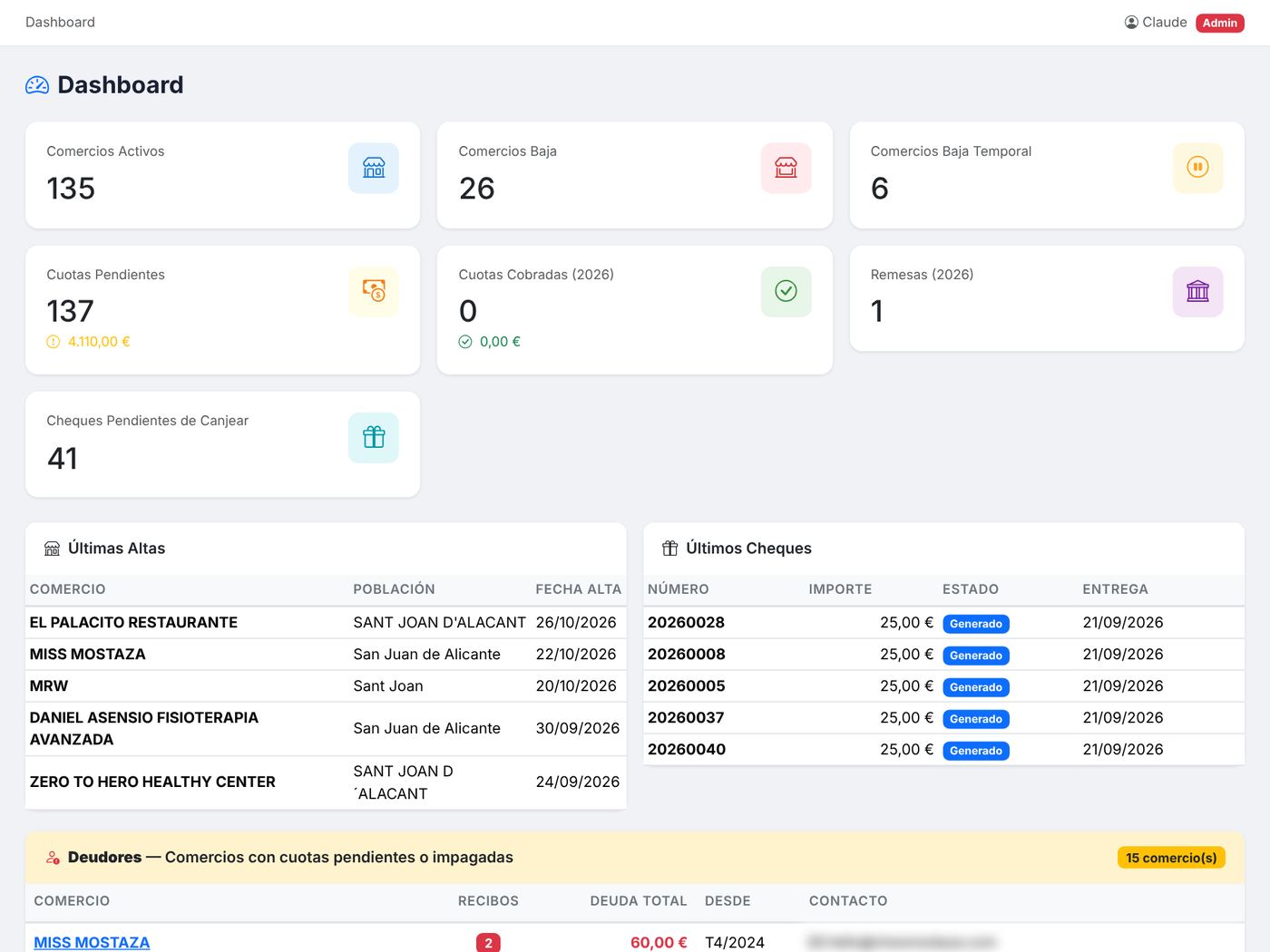
Task: Click the pause icon on Baja Temporal card
Action: 1197,168
